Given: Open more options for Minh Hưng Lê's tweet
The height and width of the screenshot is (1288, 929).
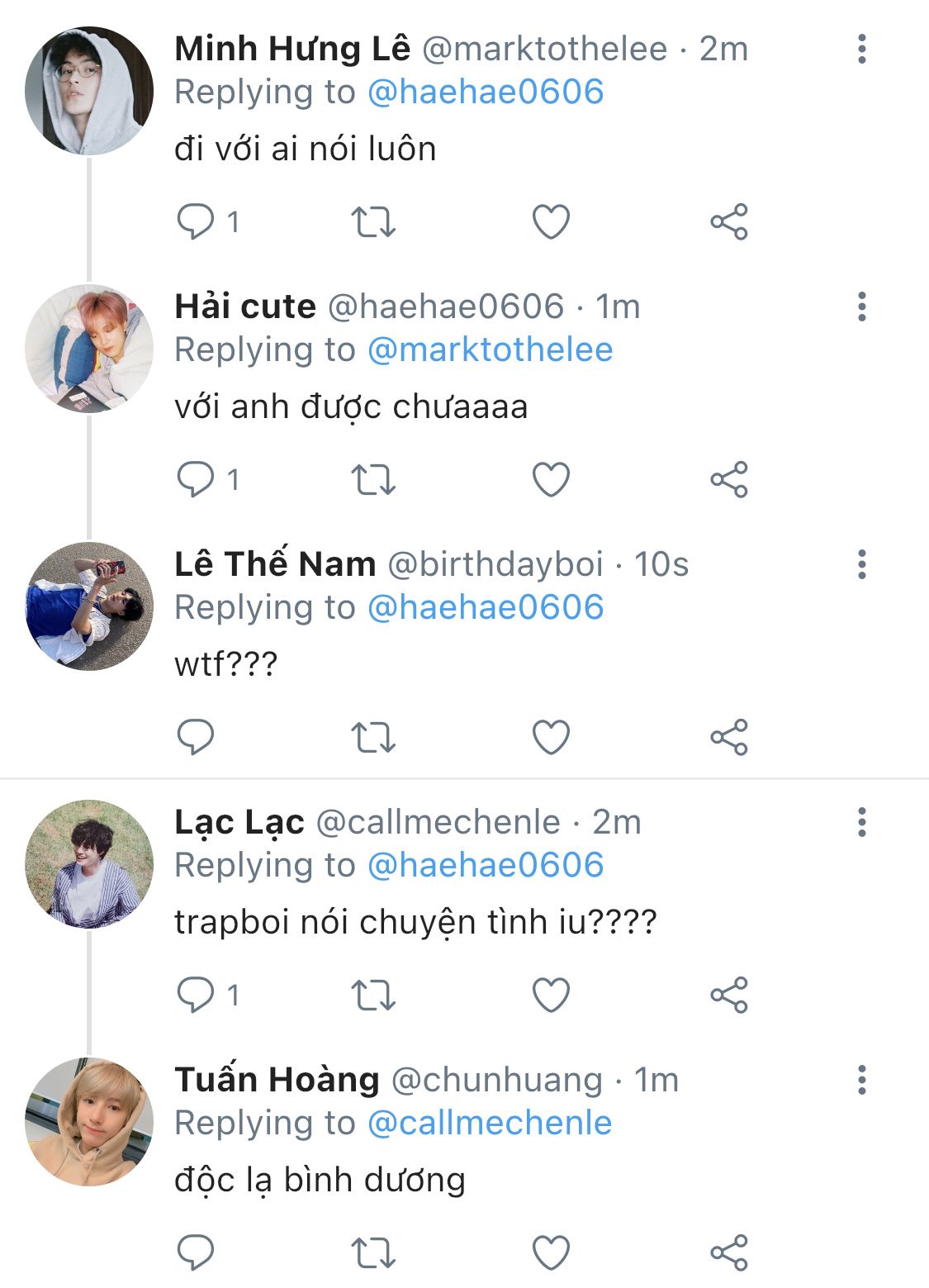Looking at the screenshot, I should 861,50.
